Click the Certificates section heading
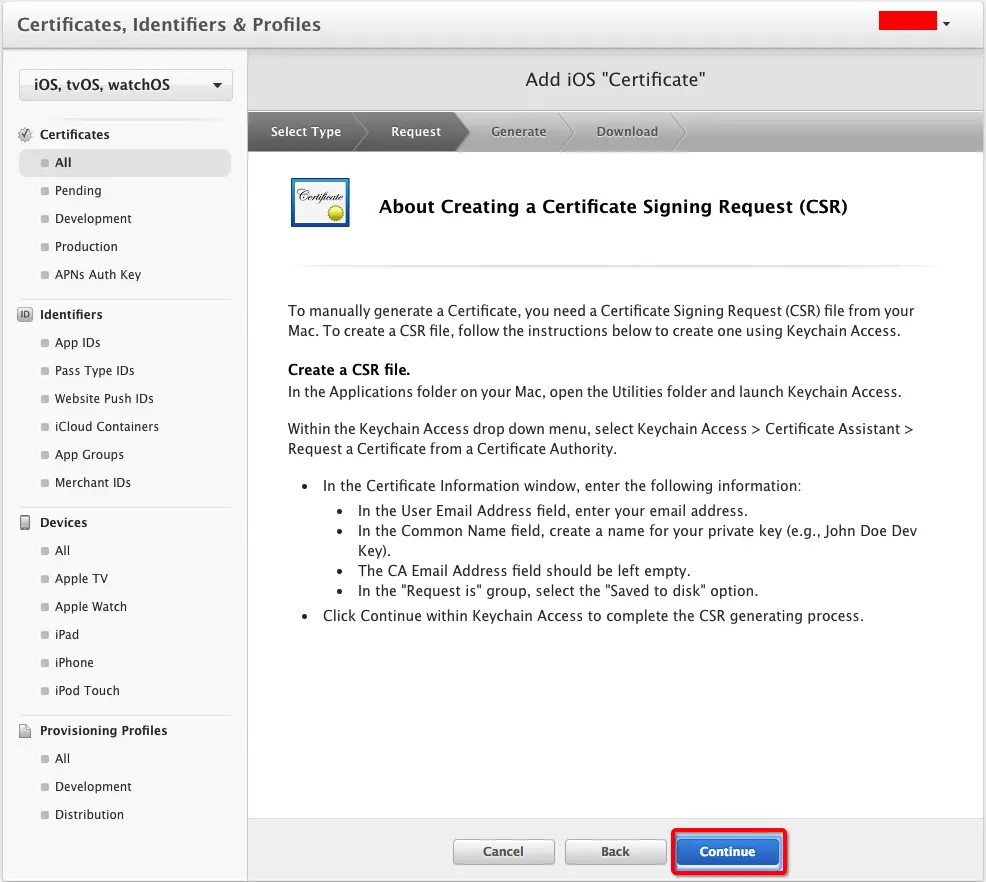The width and height of the screenshot is (986, 882). click(x=74, y=135)
